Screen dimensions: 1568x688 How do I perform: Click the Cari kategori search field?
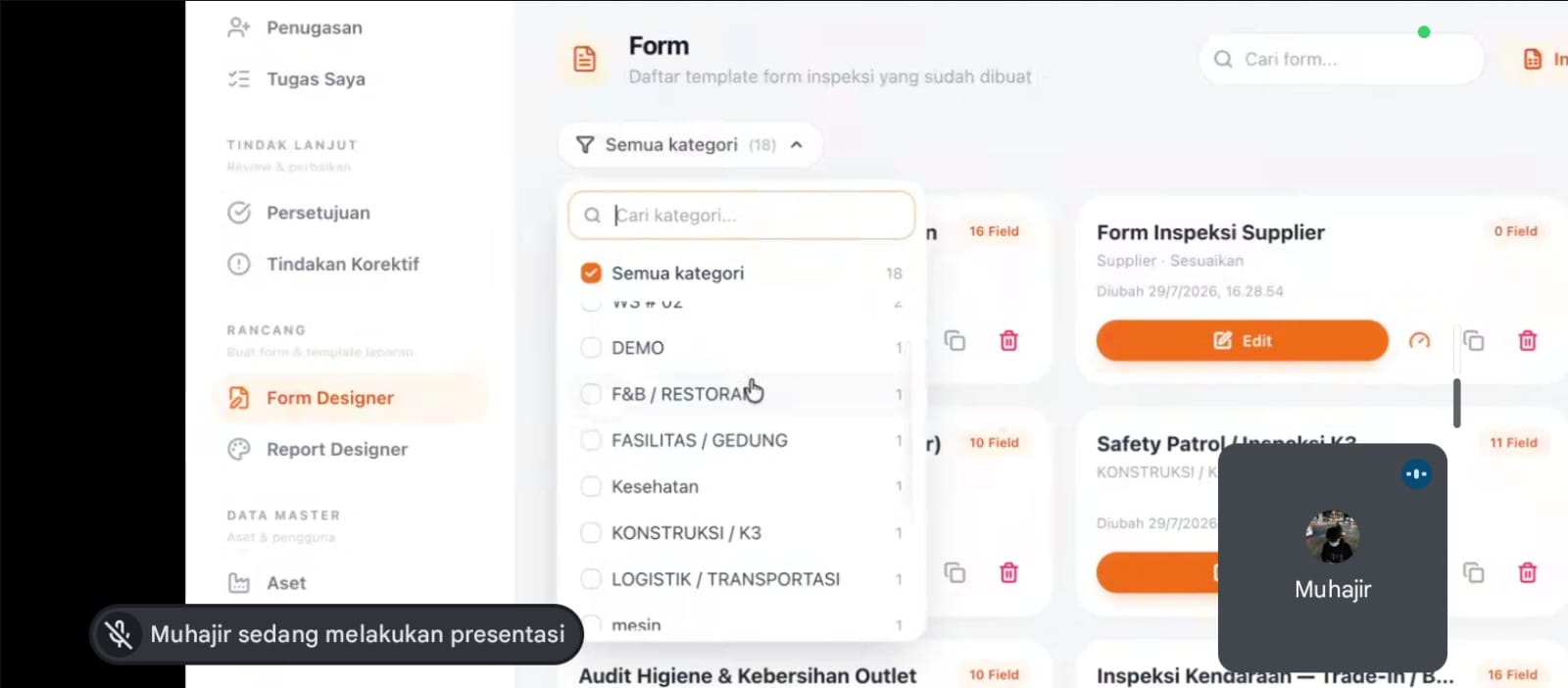(742, 215)
